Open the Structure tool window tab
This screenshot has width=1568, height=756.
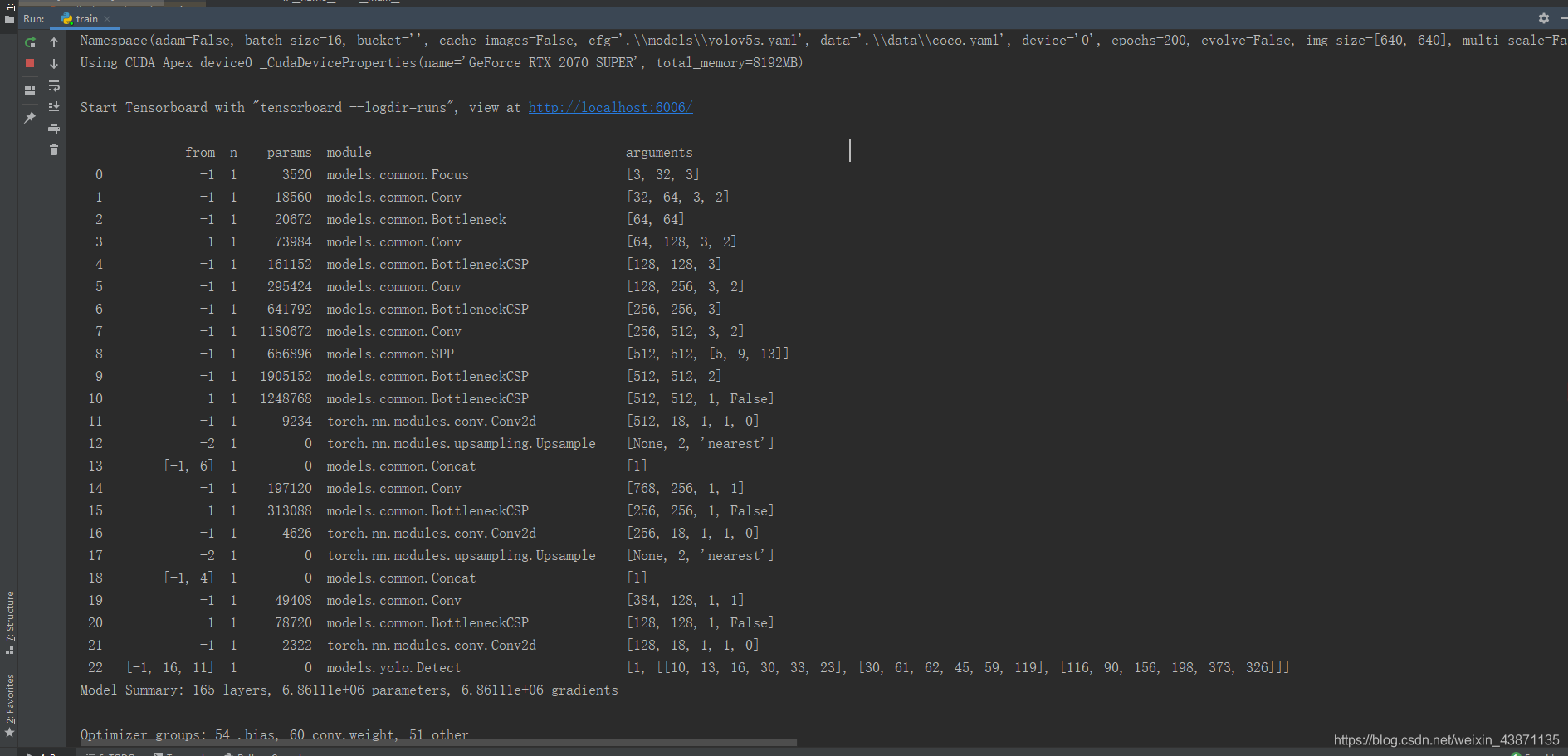pos(10,622)
